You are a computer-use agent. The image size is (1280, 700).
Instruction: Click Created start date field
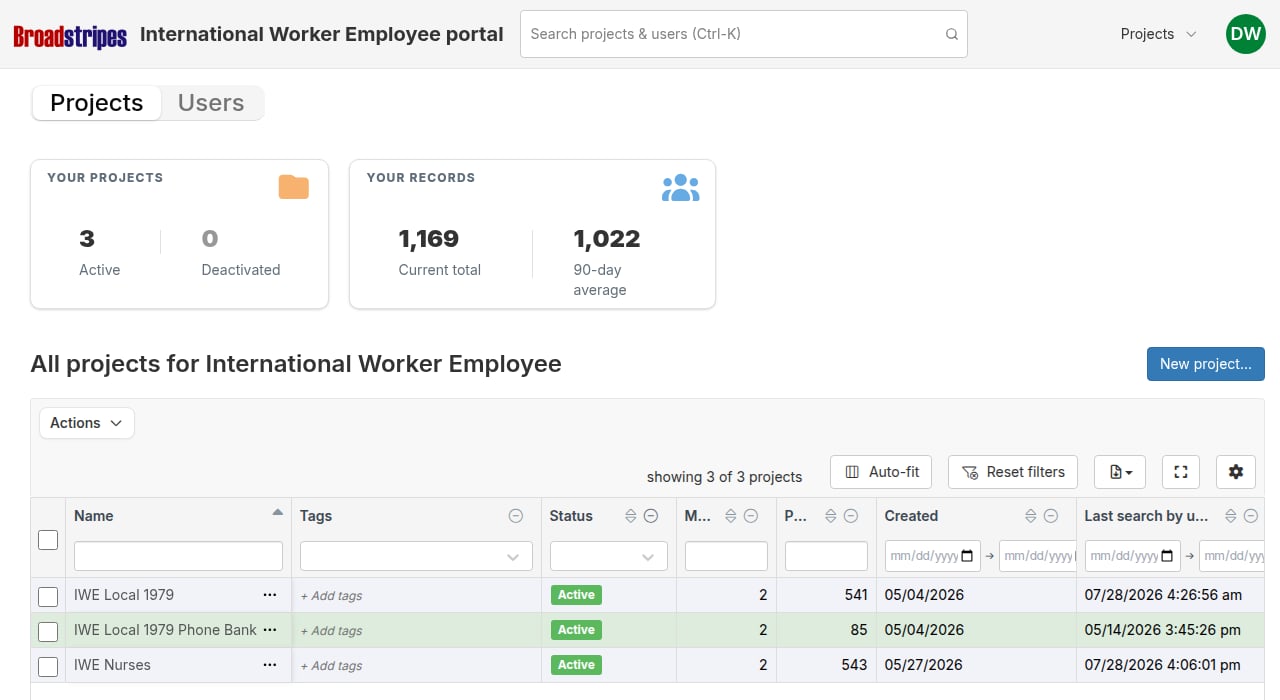click(933, 556)
